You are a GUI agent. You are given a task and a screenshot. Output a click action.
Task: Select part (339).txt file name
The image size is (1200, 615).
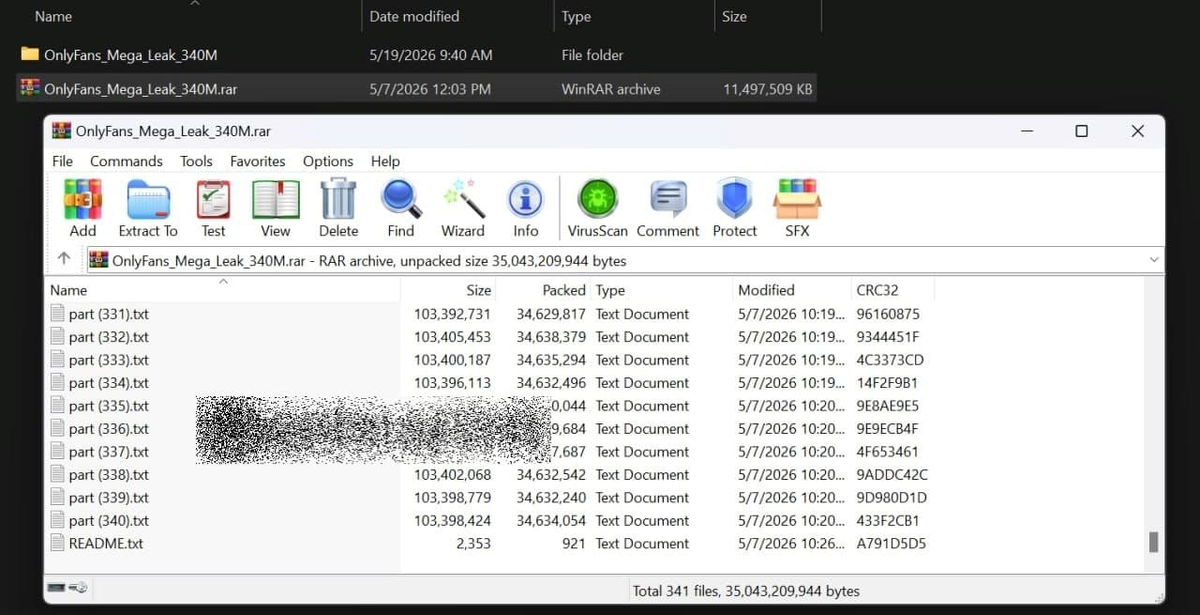click(109, 498)
